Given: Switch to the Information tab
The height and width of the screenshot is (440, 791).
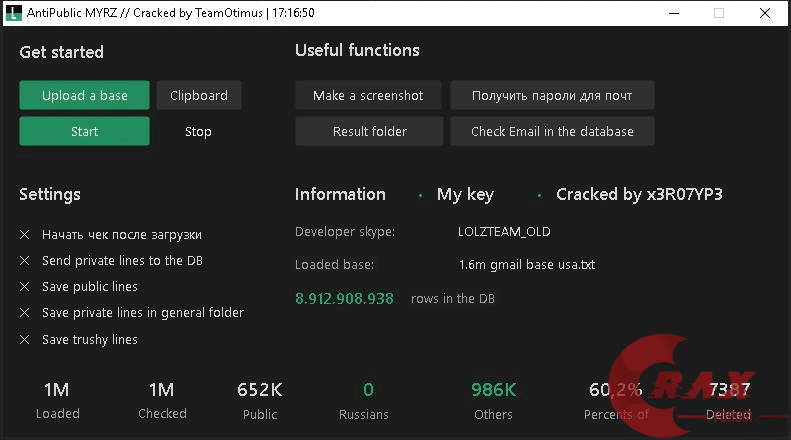Looking at the screenshot, I should (340, 194).
